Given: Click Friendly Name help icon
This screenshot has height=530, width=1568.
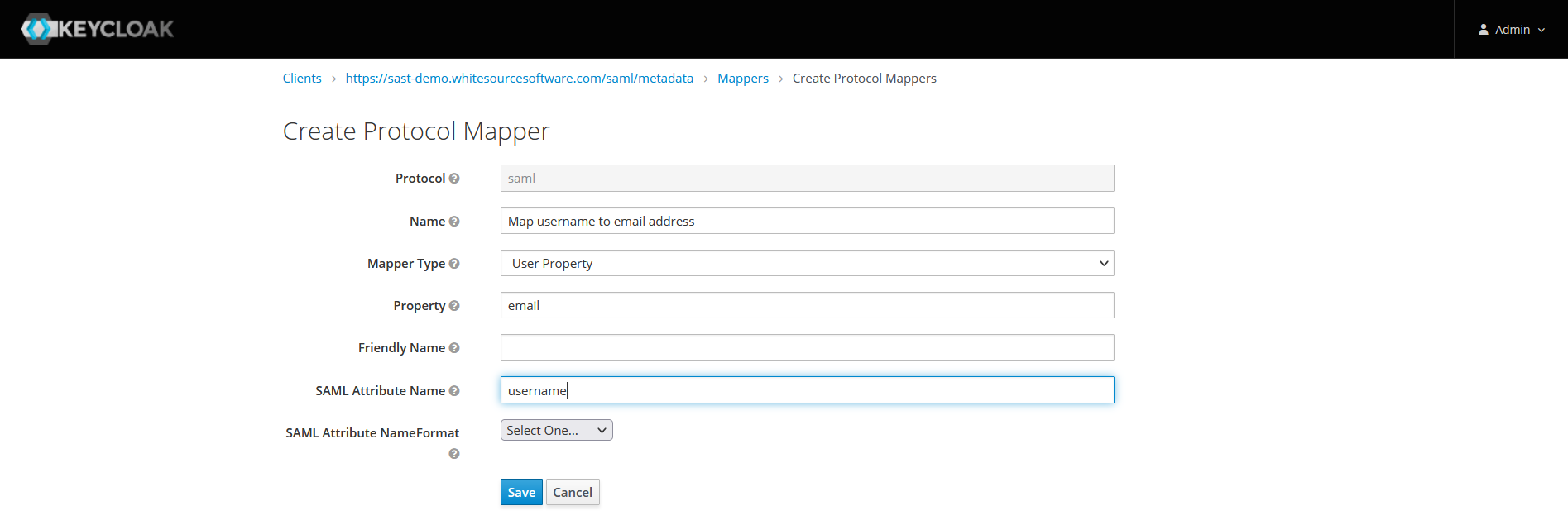Looking at the screenshot, I should 454,348.
